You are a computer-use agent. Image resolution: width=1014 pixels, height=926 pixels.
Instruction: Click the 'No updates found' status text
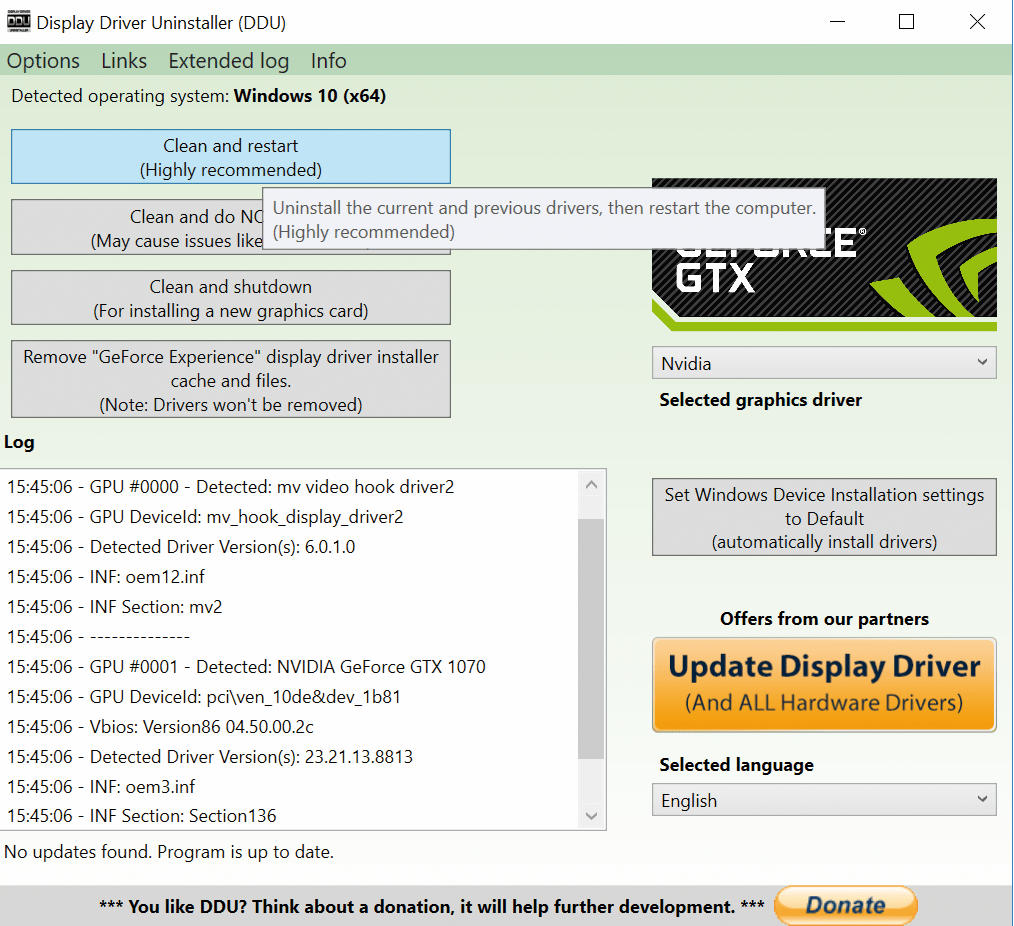coord(169,852)
